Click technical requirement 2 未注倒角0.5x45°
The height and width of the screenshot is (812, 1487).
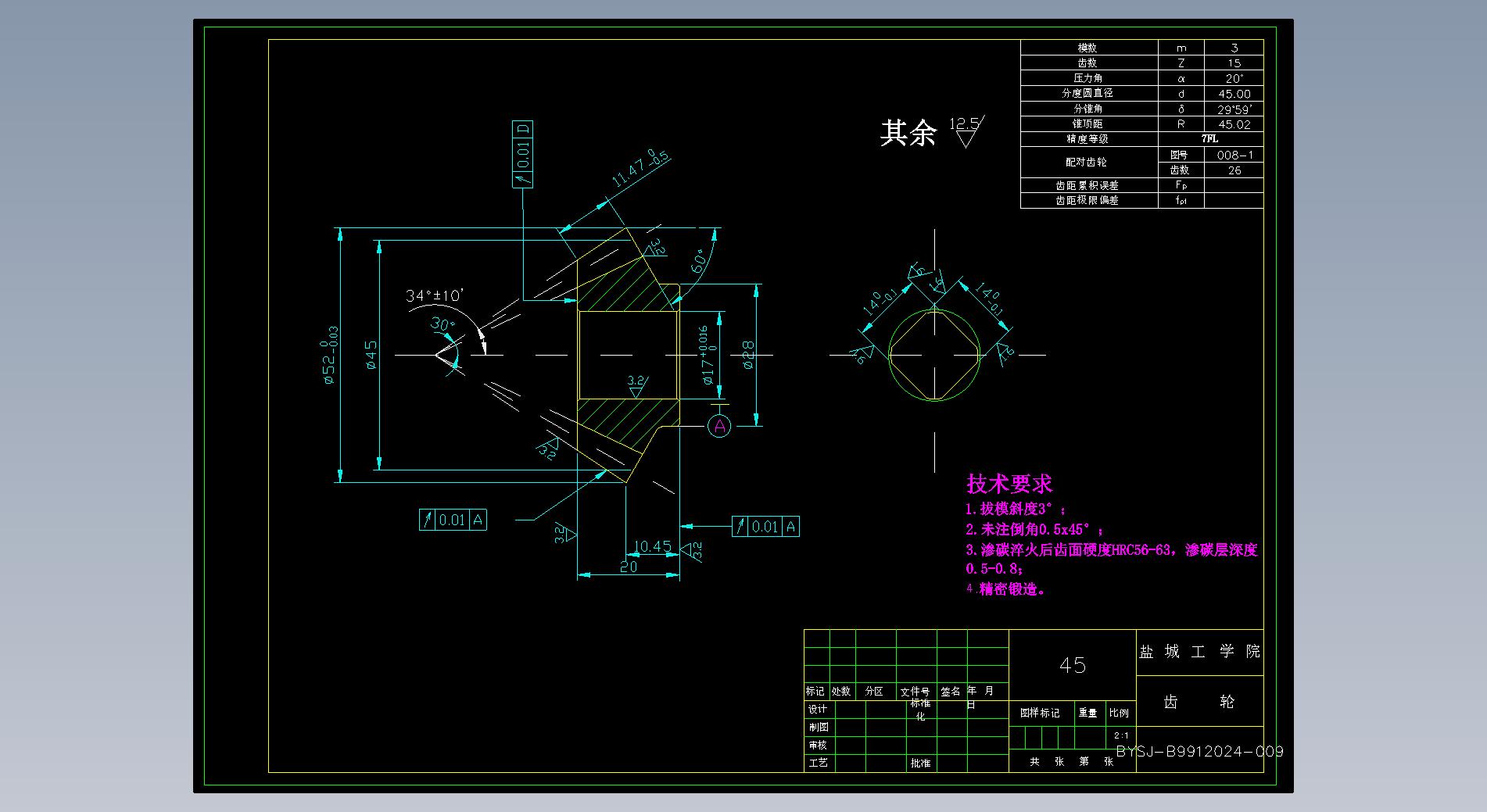click(1035, 529)
